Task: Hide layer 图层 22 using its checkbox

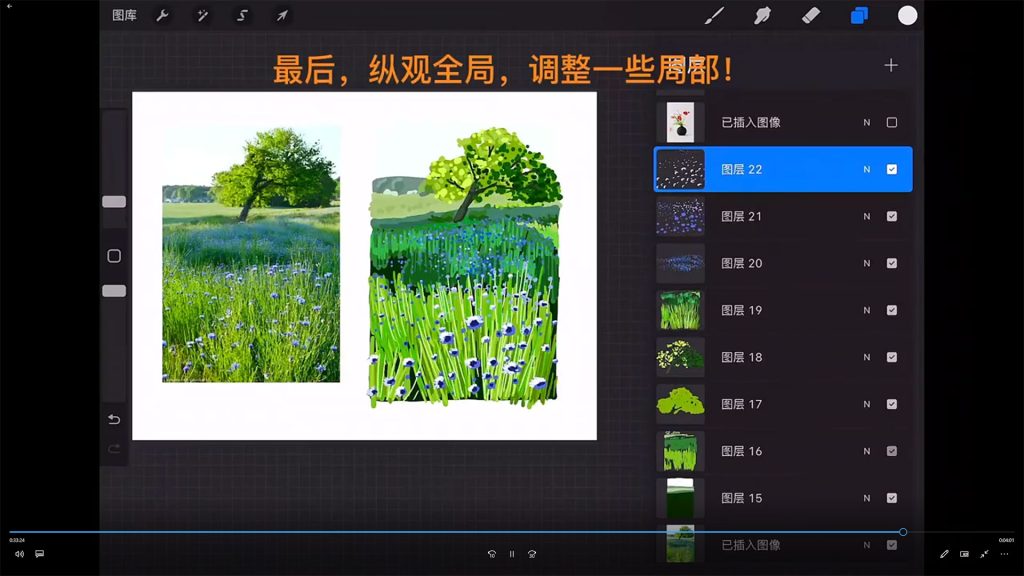Action: 892,170
